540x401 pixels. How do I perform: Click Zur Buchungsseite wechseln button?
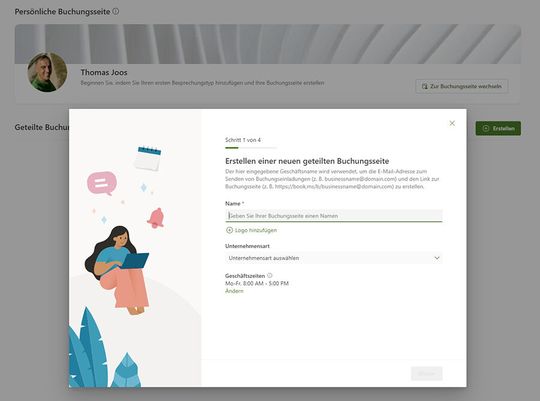[461, 86]
